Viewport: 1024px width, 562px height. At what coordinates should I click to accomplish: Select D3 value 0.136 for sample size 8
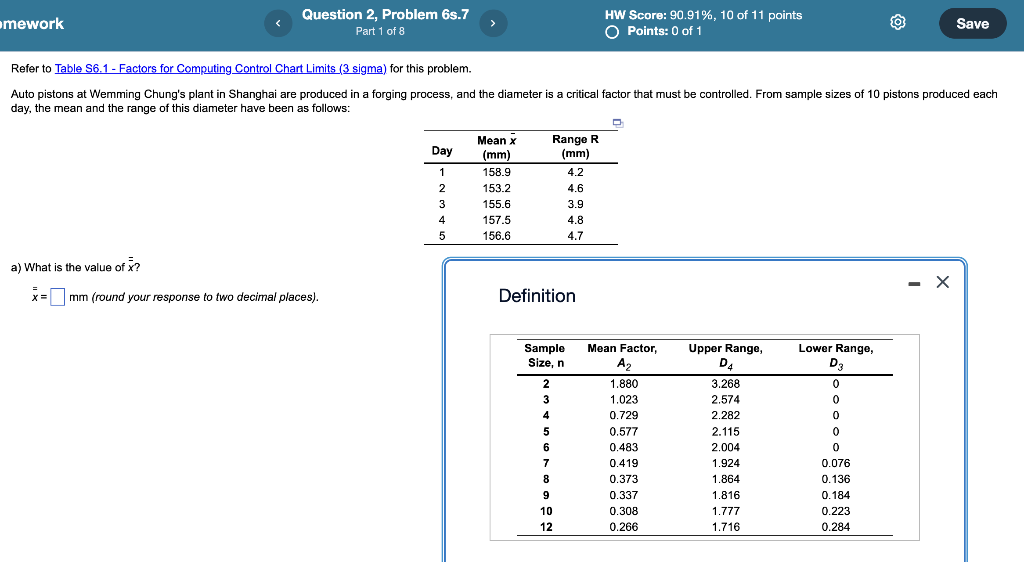pyautogui.click(x=836, y=479)
